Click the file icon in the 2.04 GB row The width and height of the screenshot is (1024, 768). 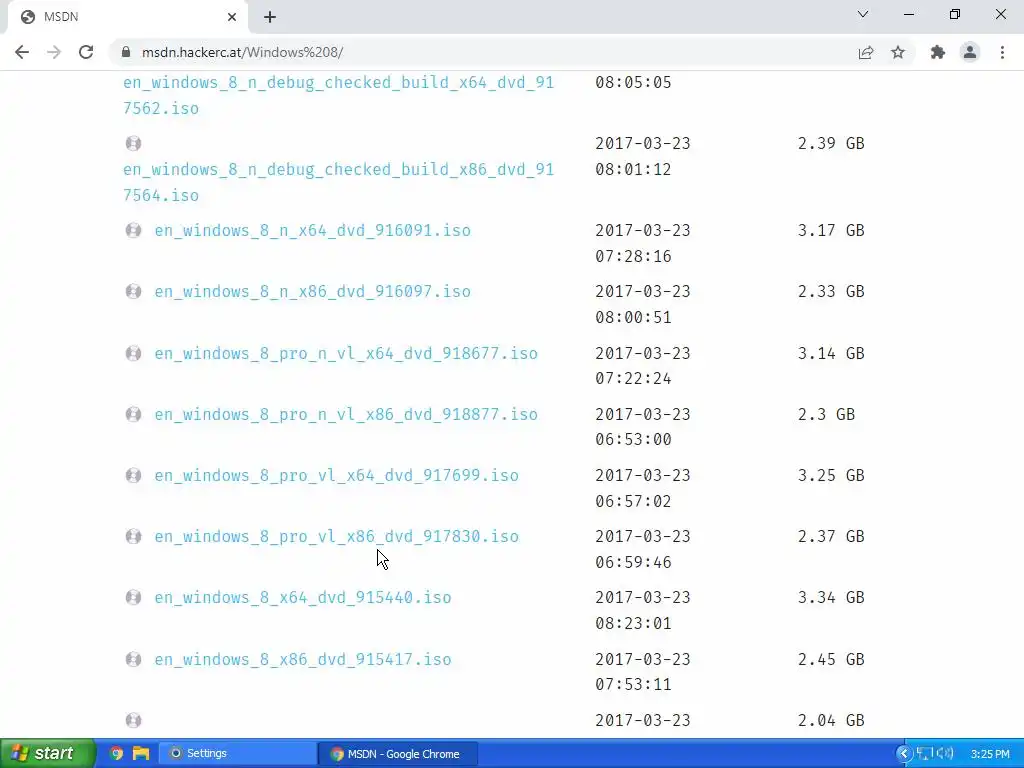pyautogui.click(x=133, y=720)
